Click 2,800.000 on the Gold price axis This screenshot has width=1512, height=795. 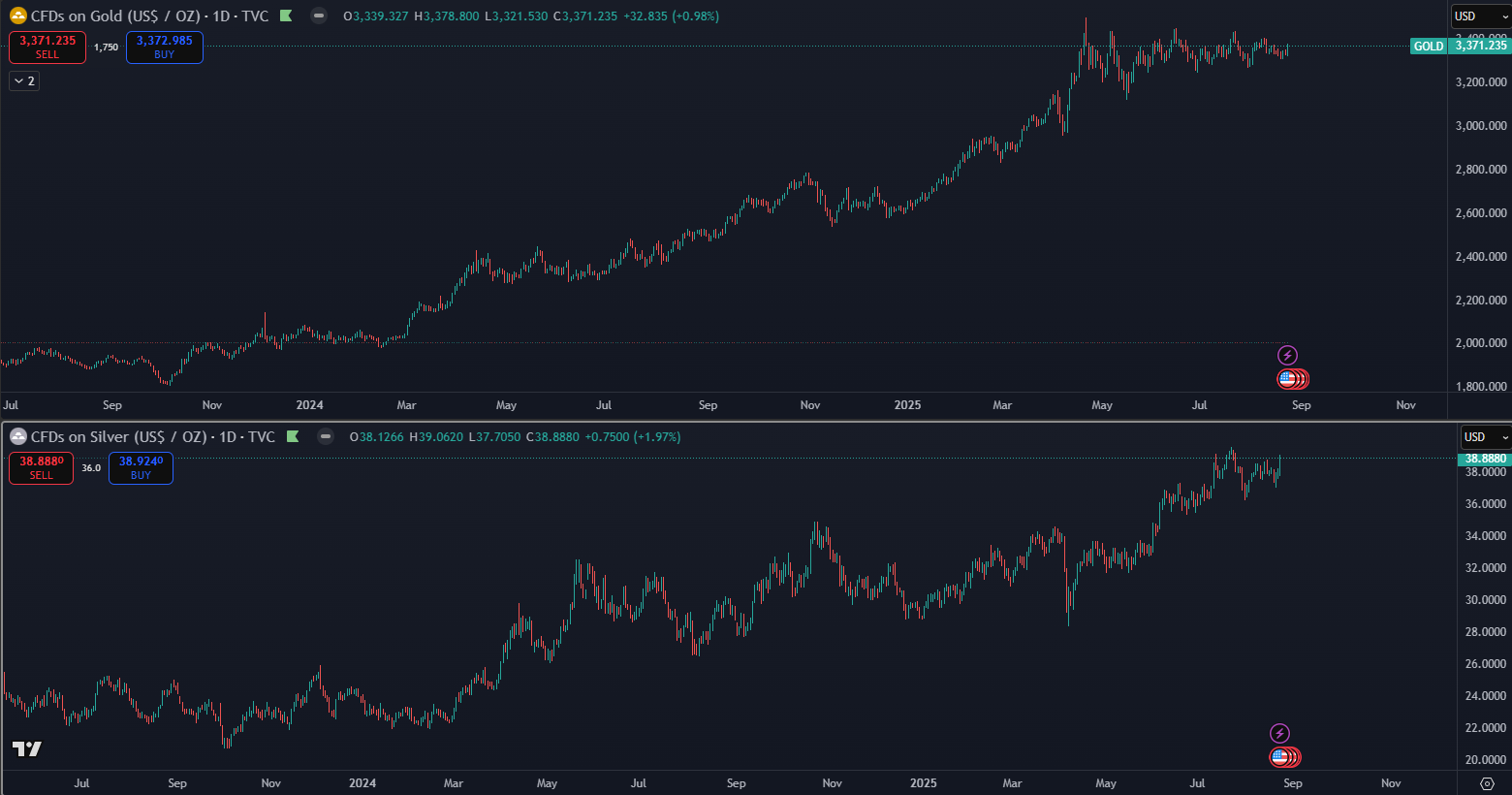point(1481,170)
